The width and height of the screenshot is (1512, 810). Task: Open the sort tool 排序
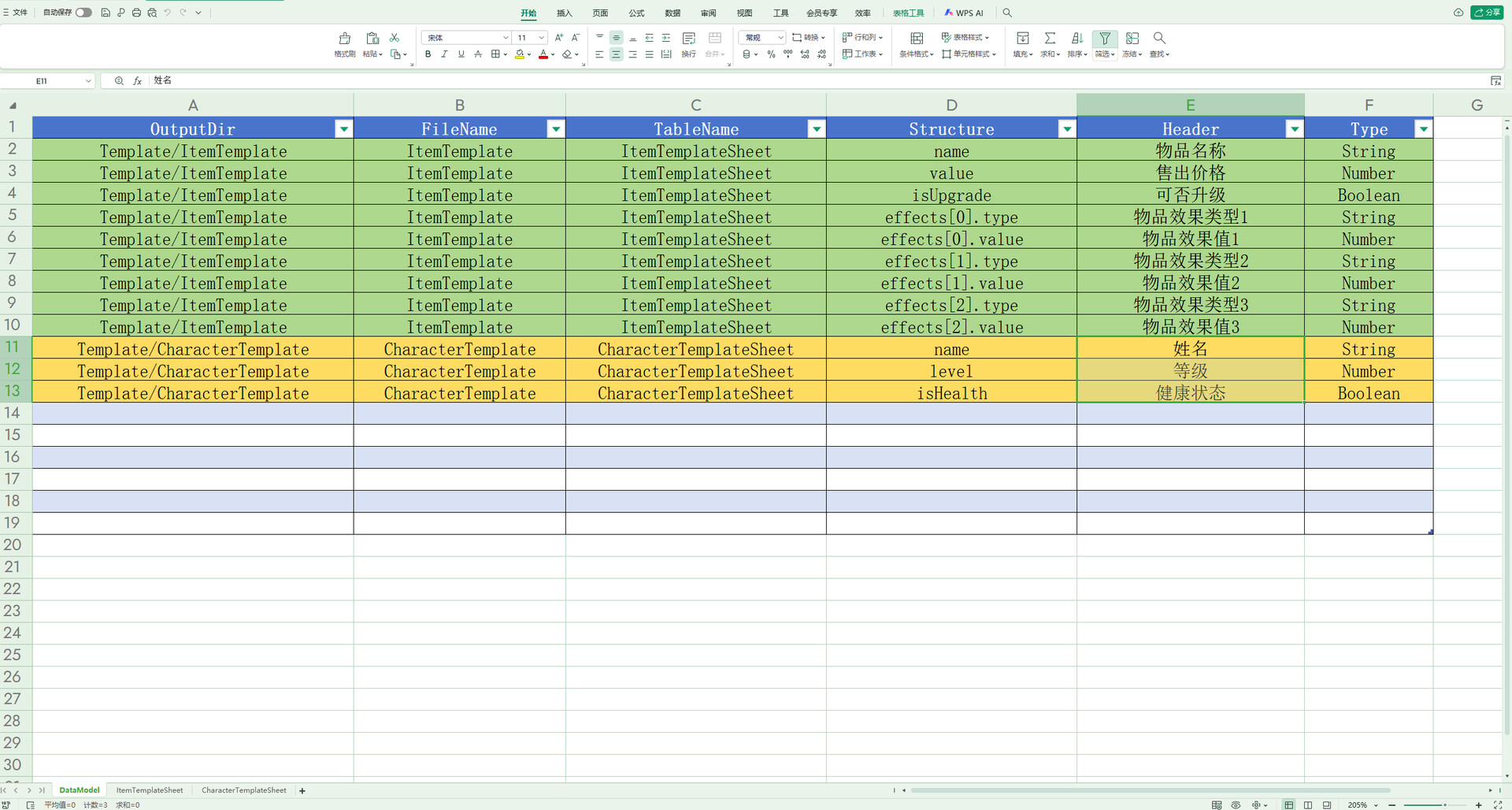point(1077,45)
